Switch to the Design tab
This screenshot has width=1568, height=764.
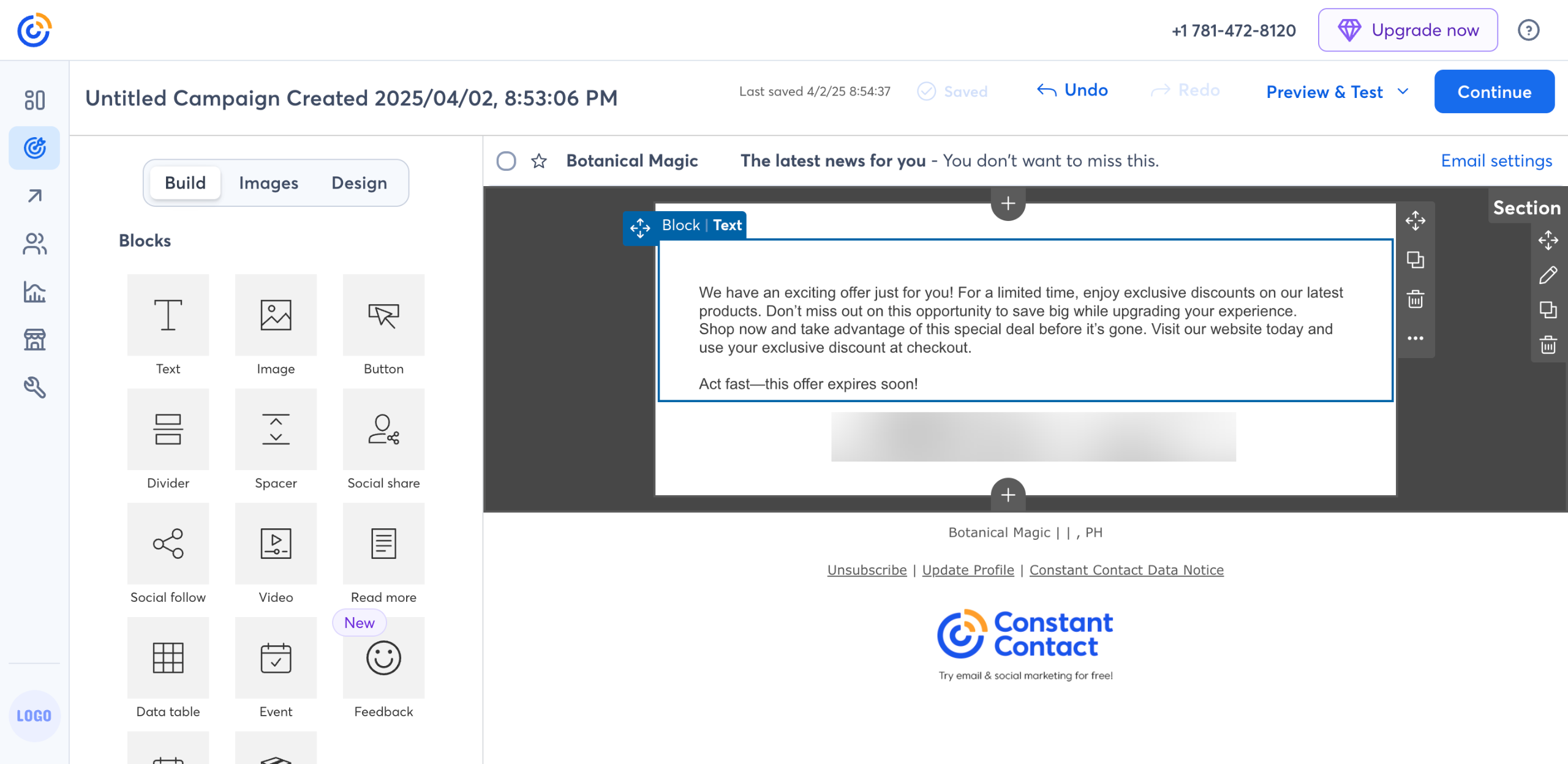(x=359, y=183)
